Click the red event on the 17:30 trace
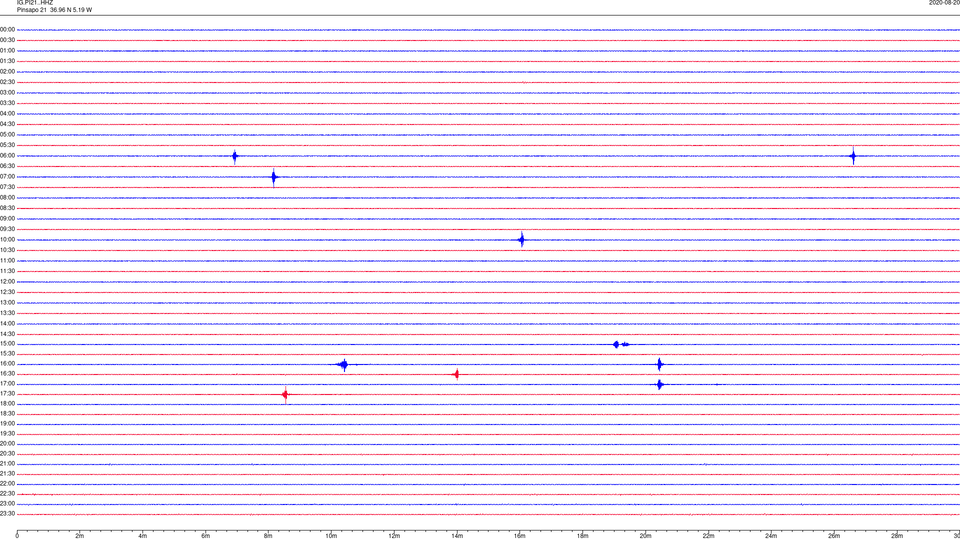Image resolution: width=960 pixels, height=540 pixels. [285, 395]
